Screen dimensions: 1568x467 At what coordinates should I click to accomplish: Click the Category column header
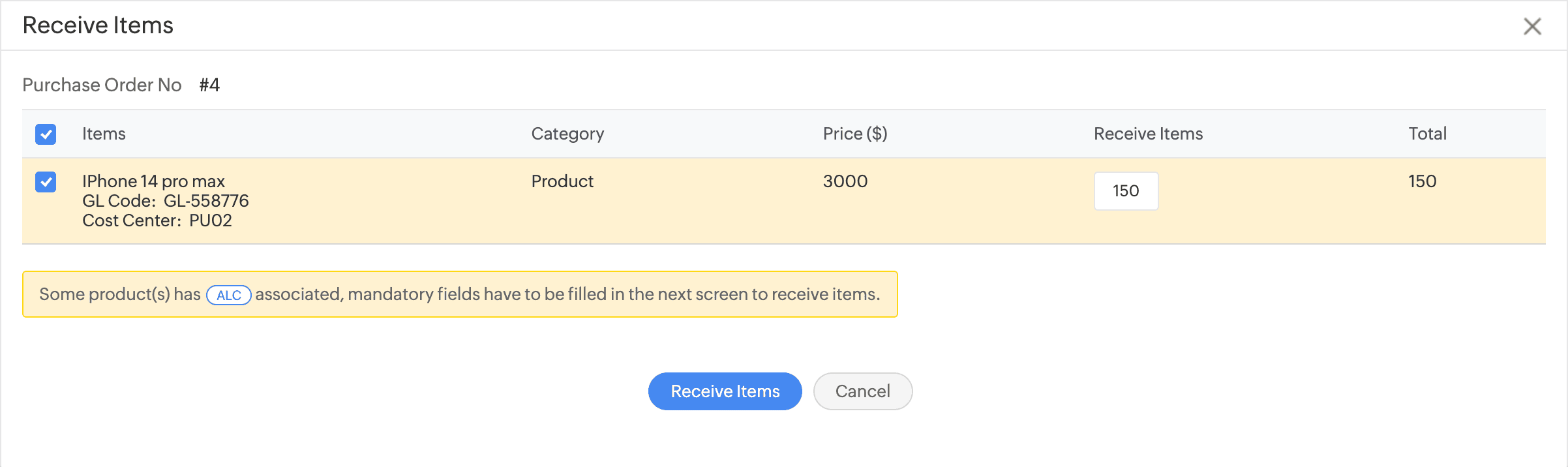tap(567, 134)
